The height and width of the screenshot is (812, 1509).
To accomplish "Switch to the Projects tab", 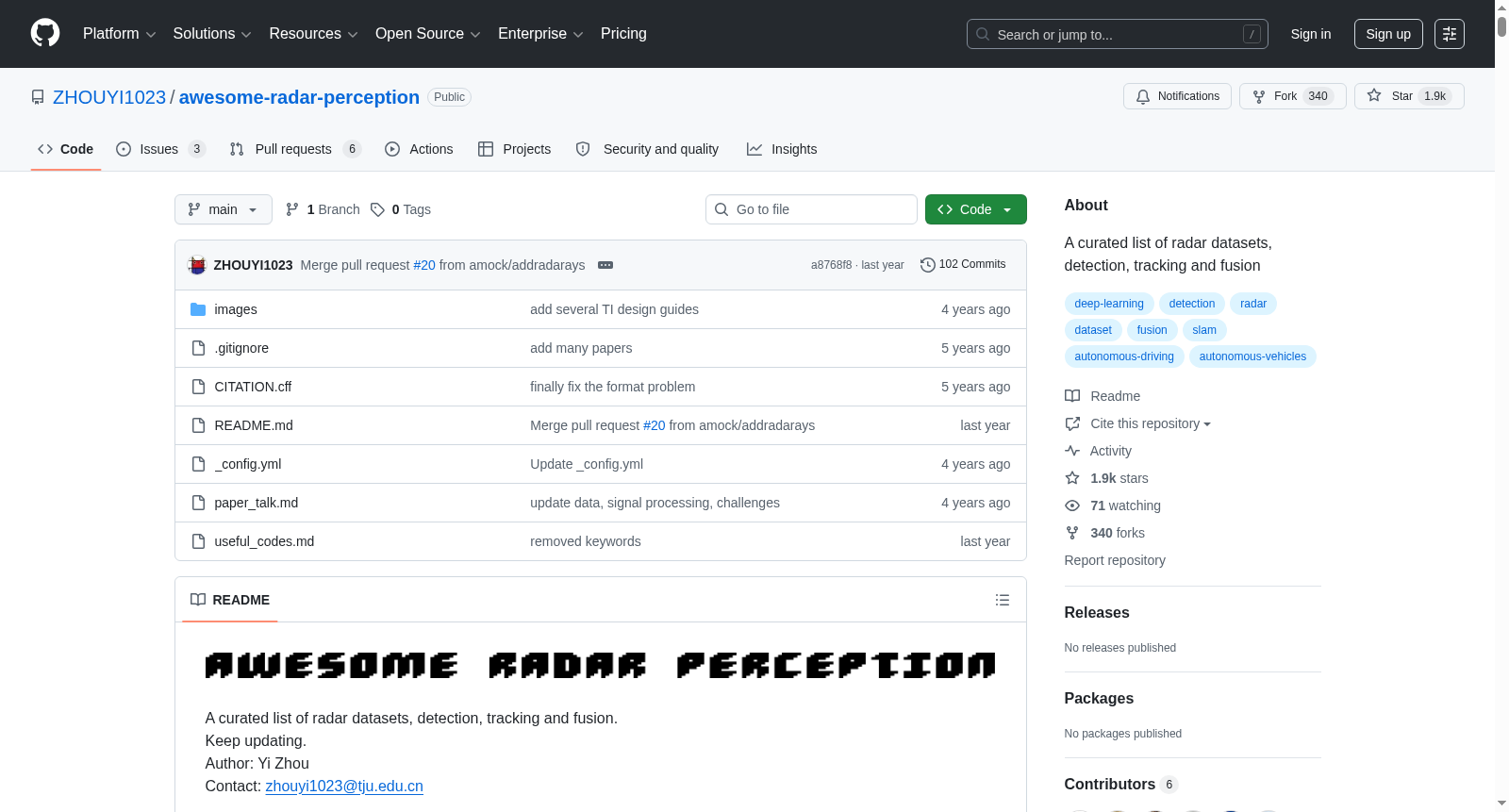I will [x=515, y=149].
